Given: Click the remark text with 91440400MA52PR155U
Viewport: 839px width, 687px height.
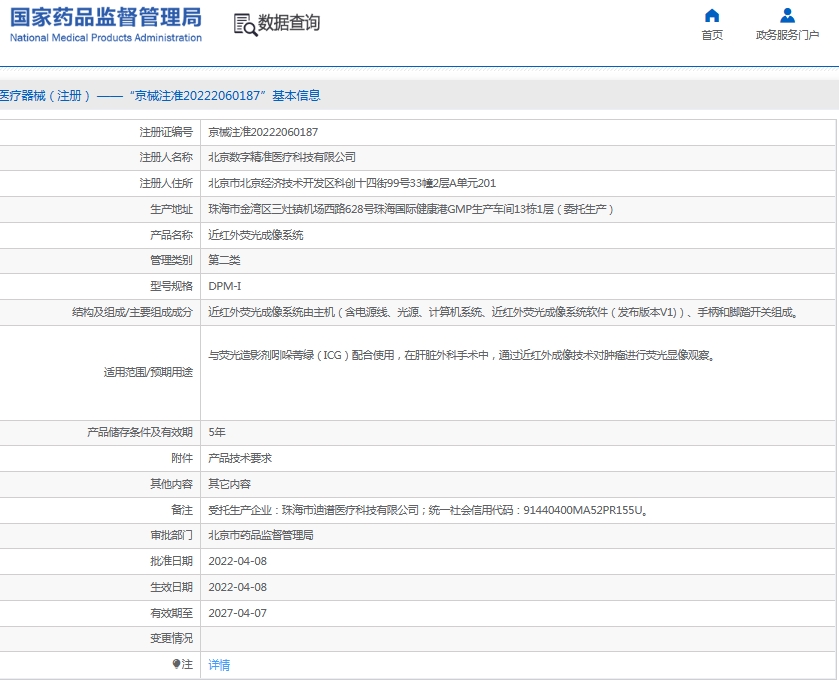Looking at the screenshot, I should (x=429, y=510).
